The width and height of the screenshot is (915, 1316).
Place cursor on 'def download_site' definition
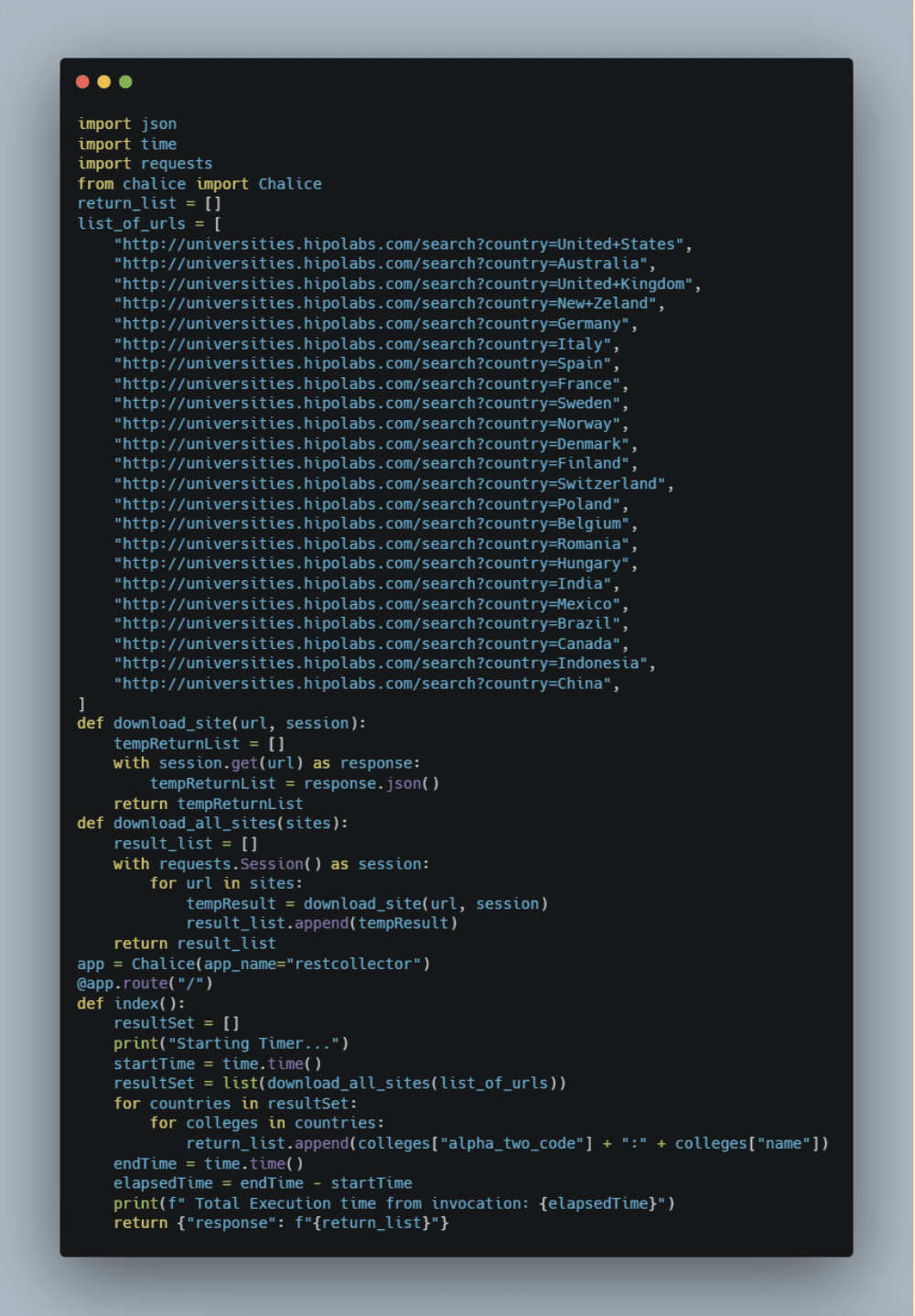pyautogui.click(x=221, y=723)
